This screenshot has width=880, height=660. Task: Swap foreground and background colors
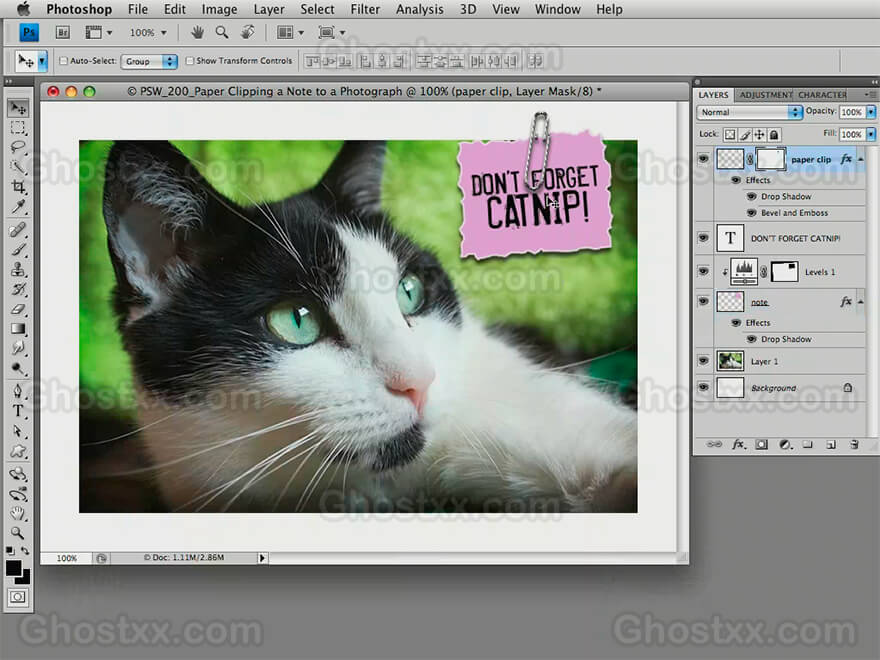tap(25, 551)
